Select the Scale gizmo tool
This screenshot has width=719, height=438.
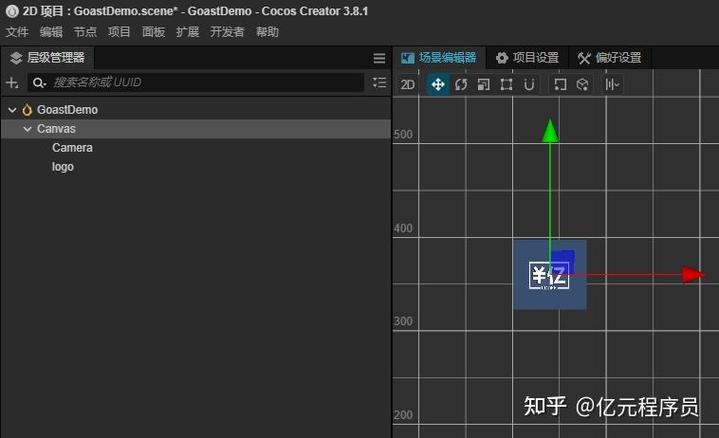tap(484, 84)
